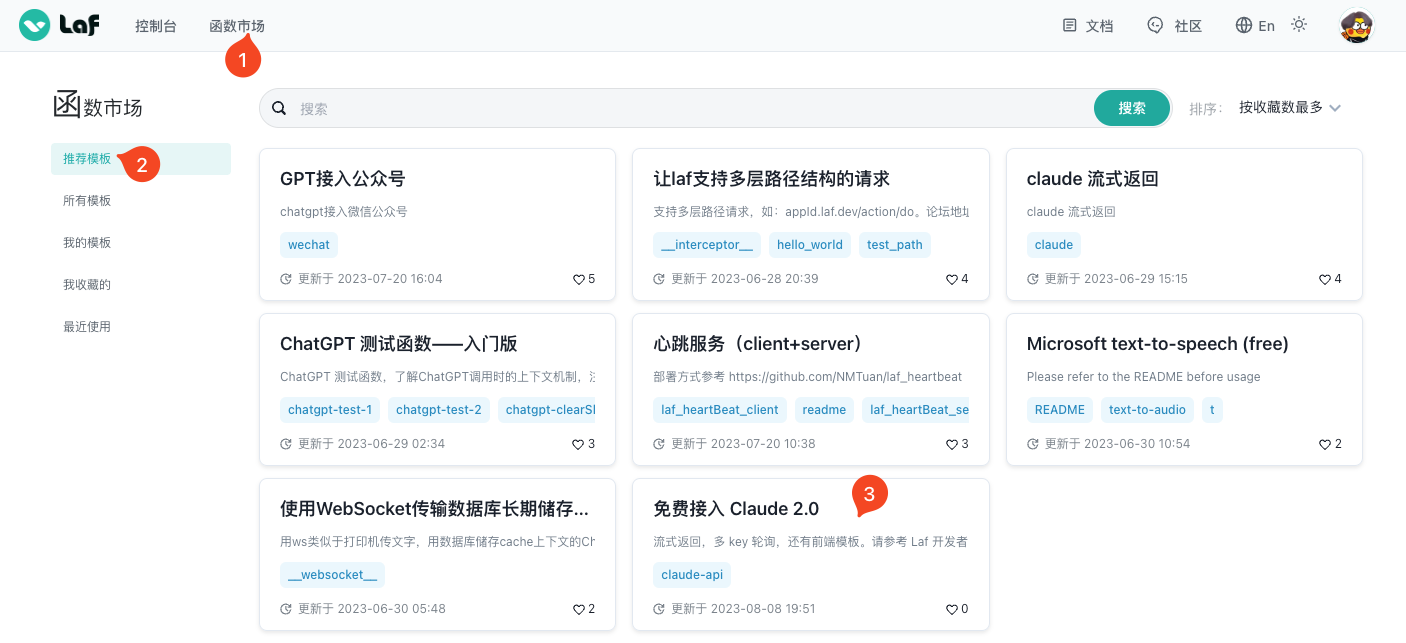
Task: Click '更新于 2023-08-08 19:51' text
Action: coord(743,609)
